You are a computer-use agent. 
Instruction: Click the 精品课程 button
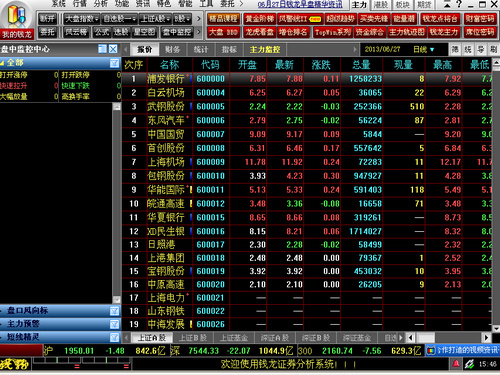[x=223, y=19]
